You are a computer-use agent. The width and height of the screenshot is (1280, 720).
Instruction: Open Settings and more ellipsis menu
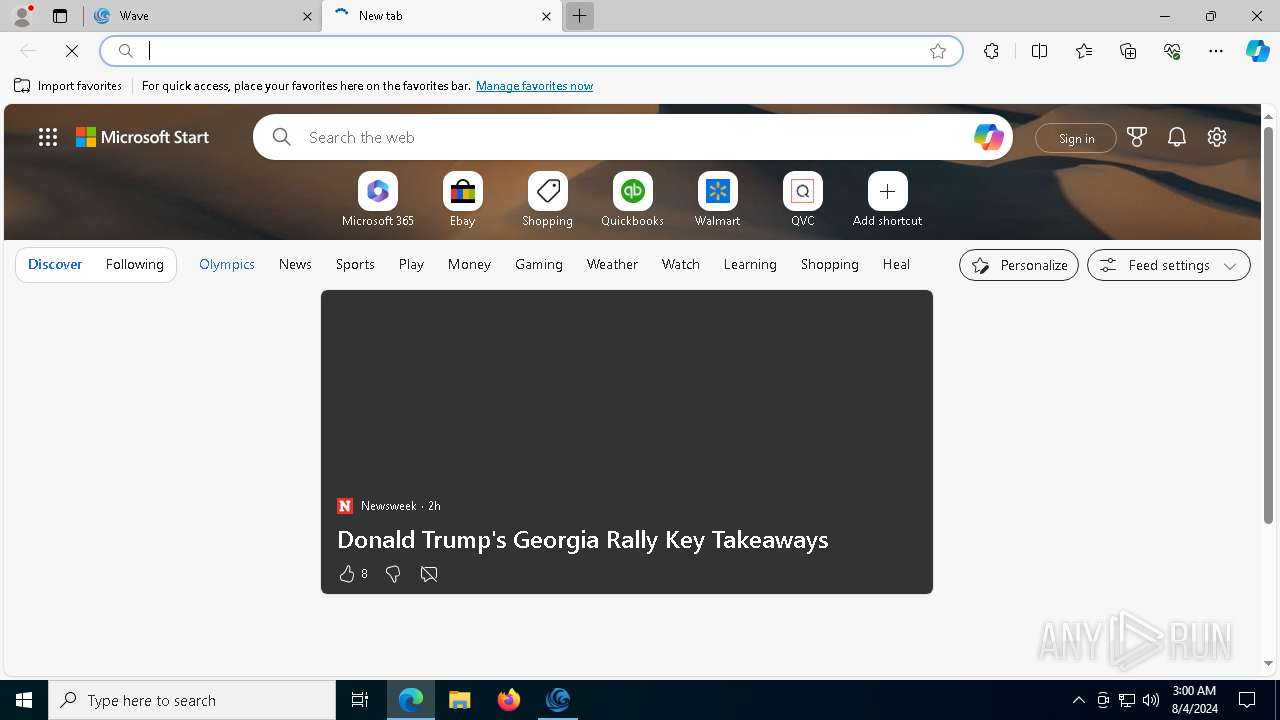1216,51
